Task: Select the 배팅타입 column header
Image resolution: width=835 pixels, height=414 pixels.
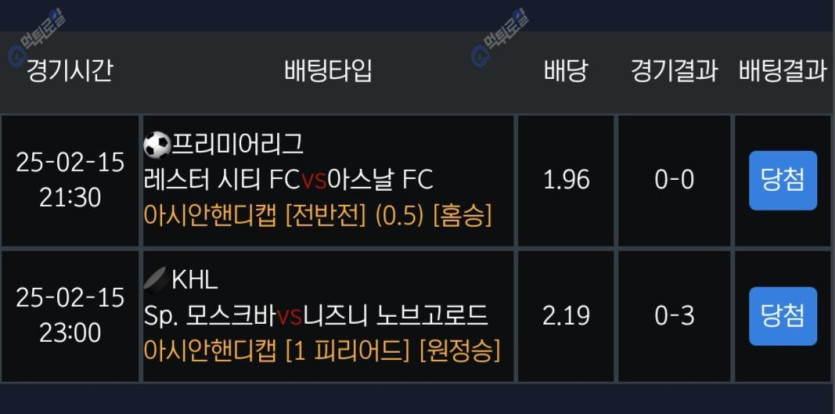Action: tap(328, 72)
